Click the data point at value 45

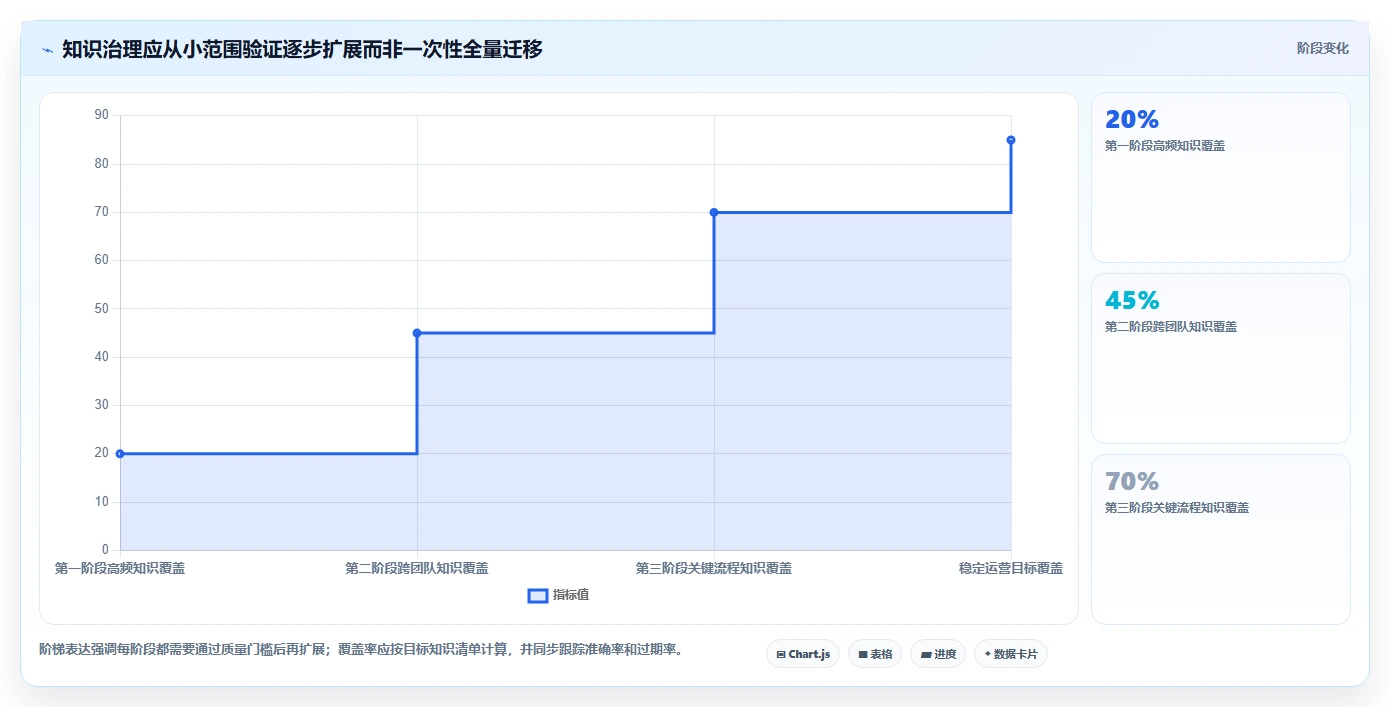[417, 333]
